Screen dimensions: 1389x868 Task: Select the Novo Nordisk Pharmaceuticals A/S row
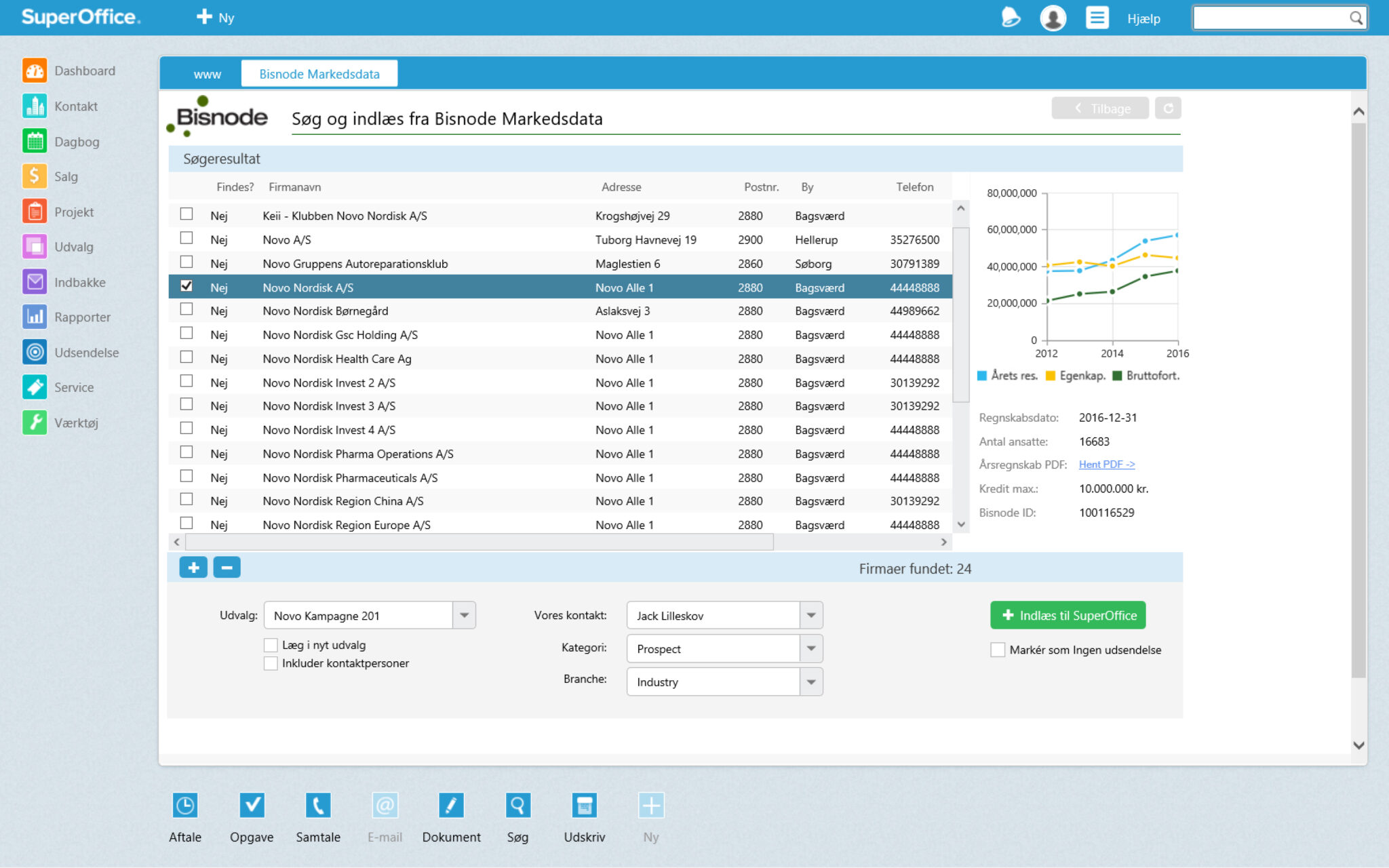[560, 477]
